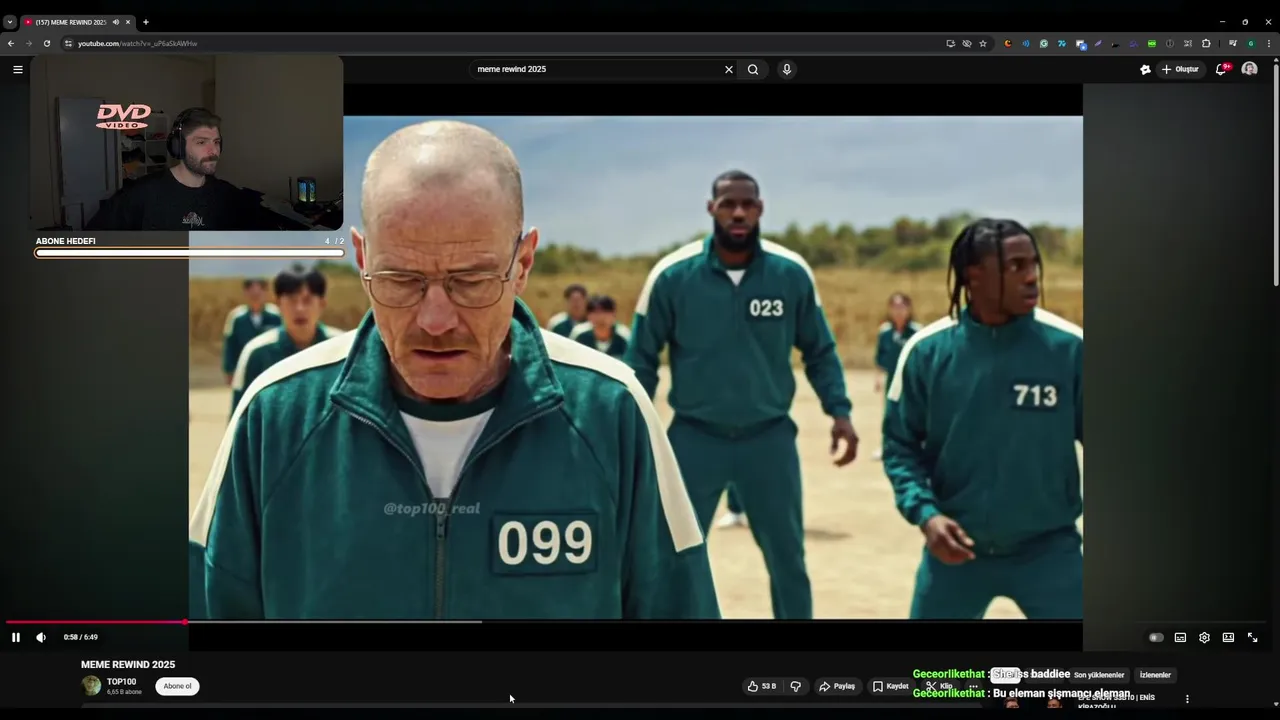Open a new browser tab
The width and height of the screenshot is (1280, 720).
click(x=146, y=22)
